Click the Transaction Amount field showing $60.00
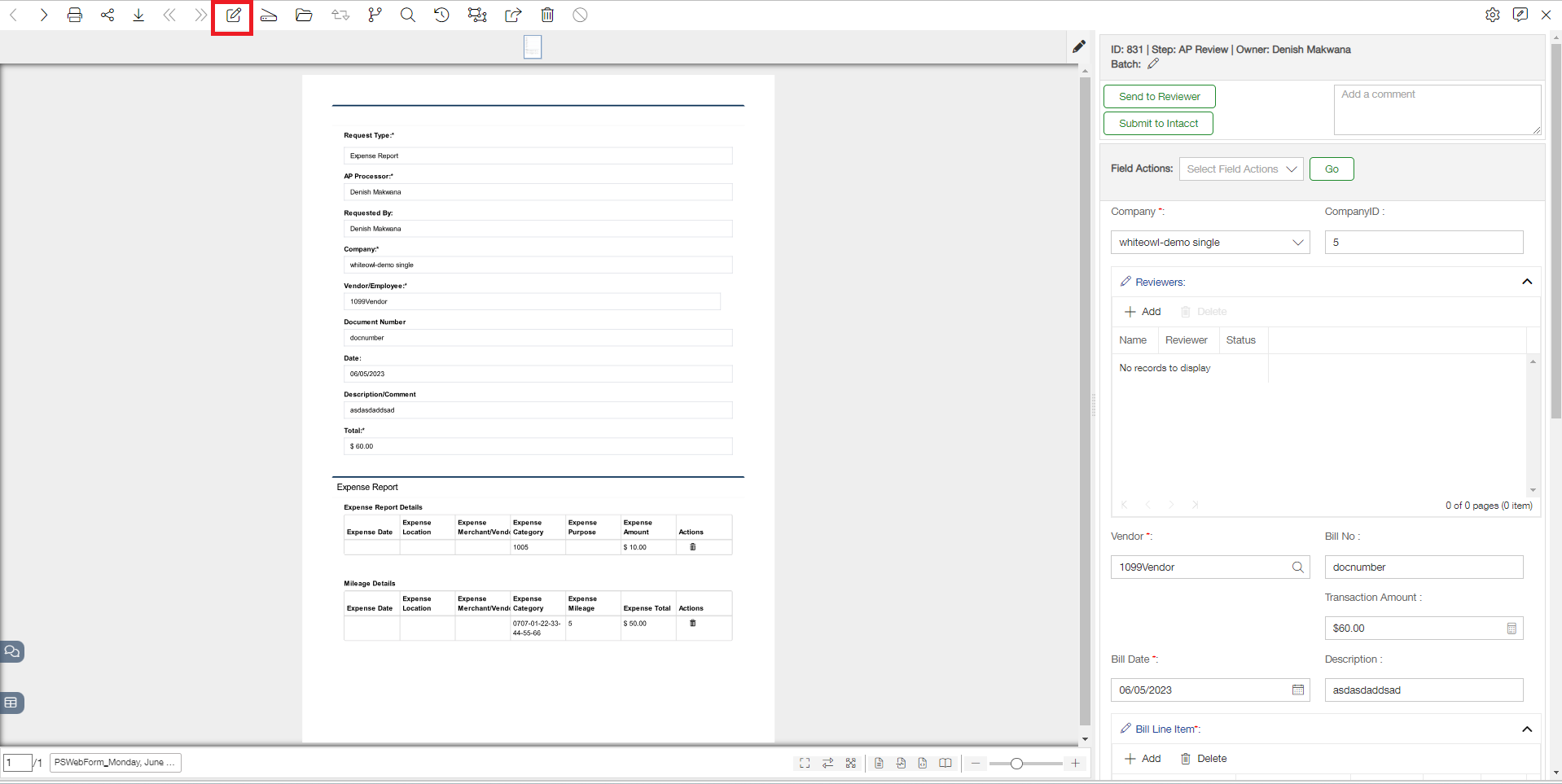Viewport: 1562px width, 784px height. click(x=1424, y=629)
